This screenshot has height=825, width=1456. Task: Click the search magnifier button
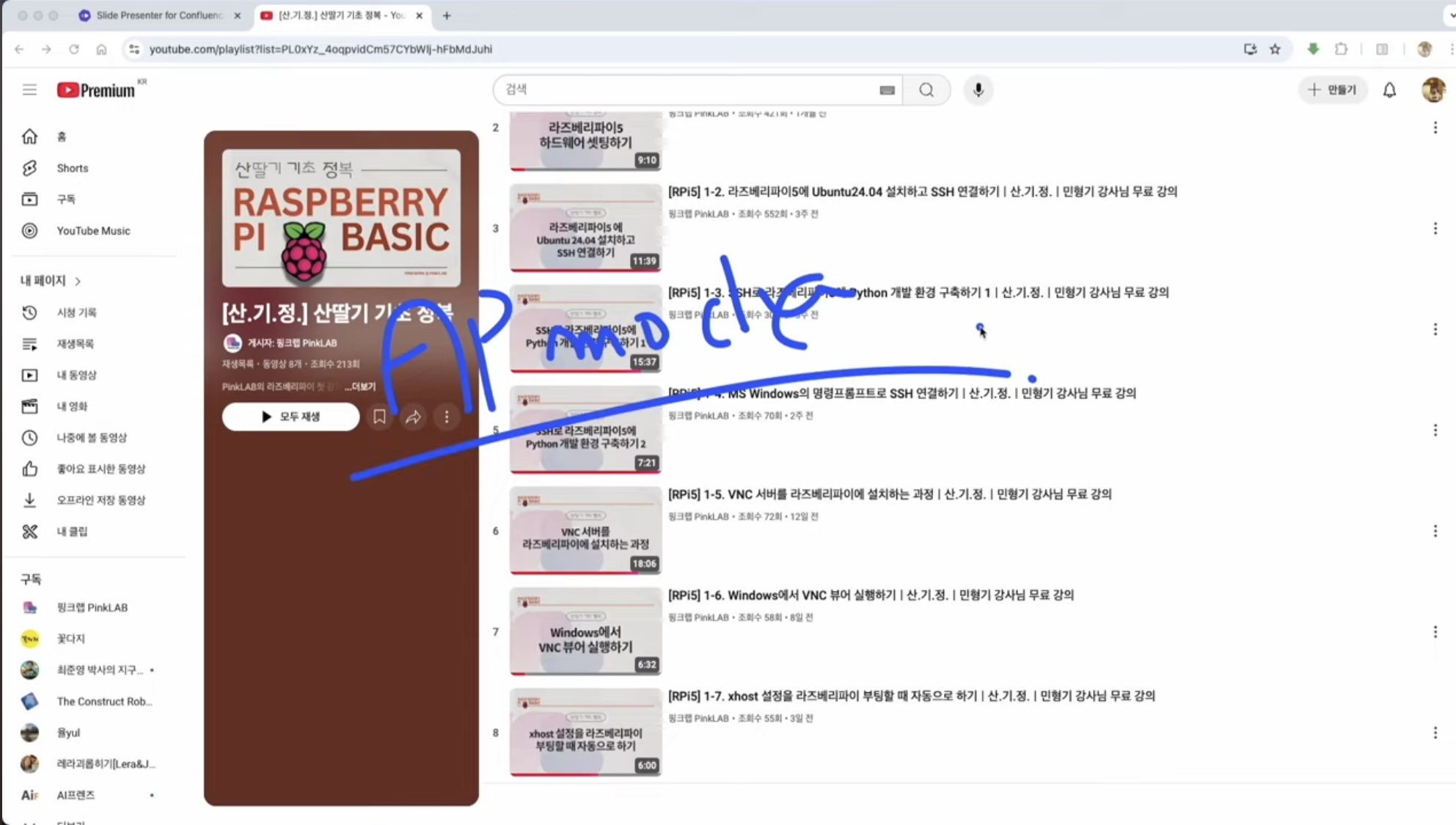pyautogui.click(x=926, y=89)
